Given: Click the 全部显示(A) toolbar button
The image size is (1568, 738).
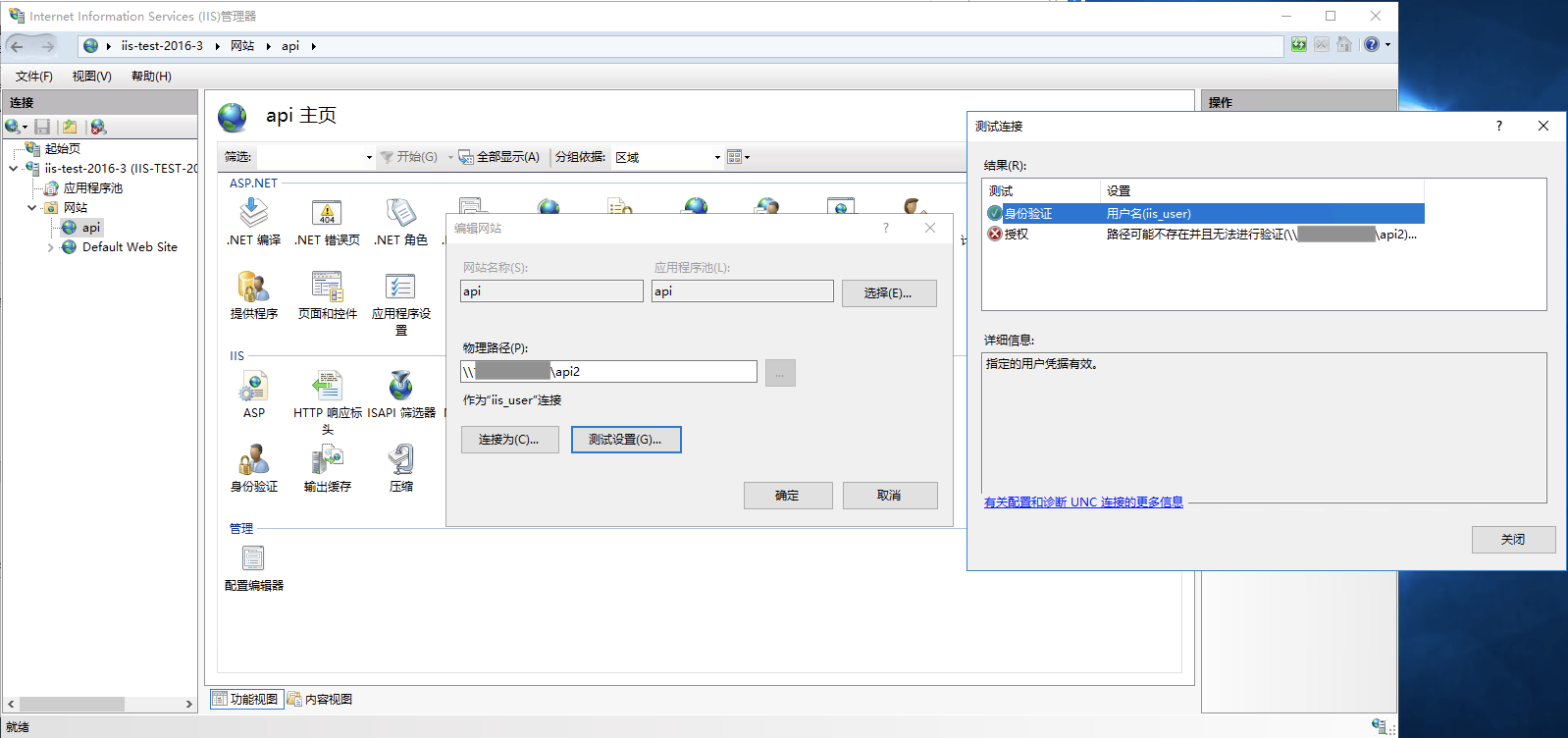Looking at the screenshot, I should tap(498, 157).
